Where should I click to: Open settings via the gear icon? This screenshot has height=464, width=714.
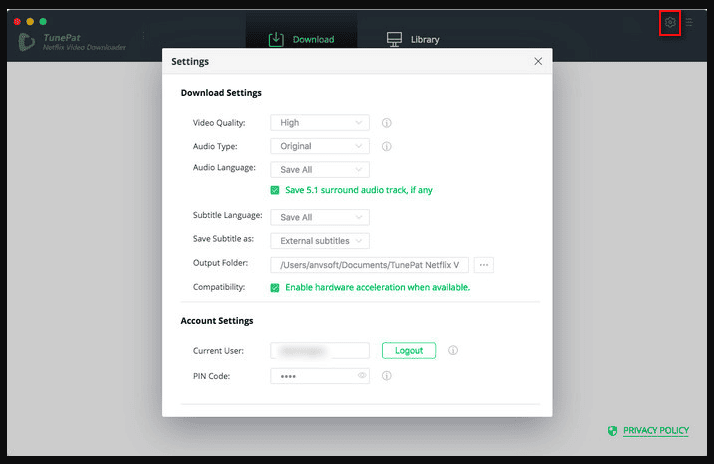coord(670,22)
